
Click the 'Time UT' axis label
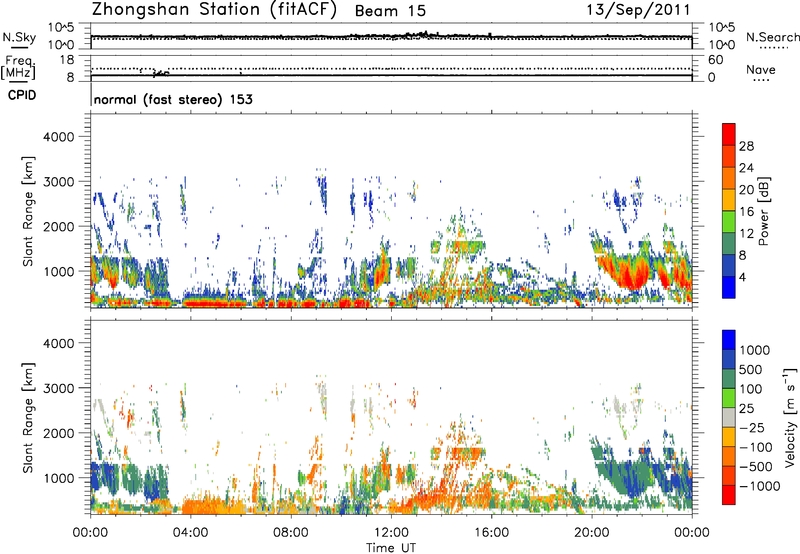[x=391, y=548]
